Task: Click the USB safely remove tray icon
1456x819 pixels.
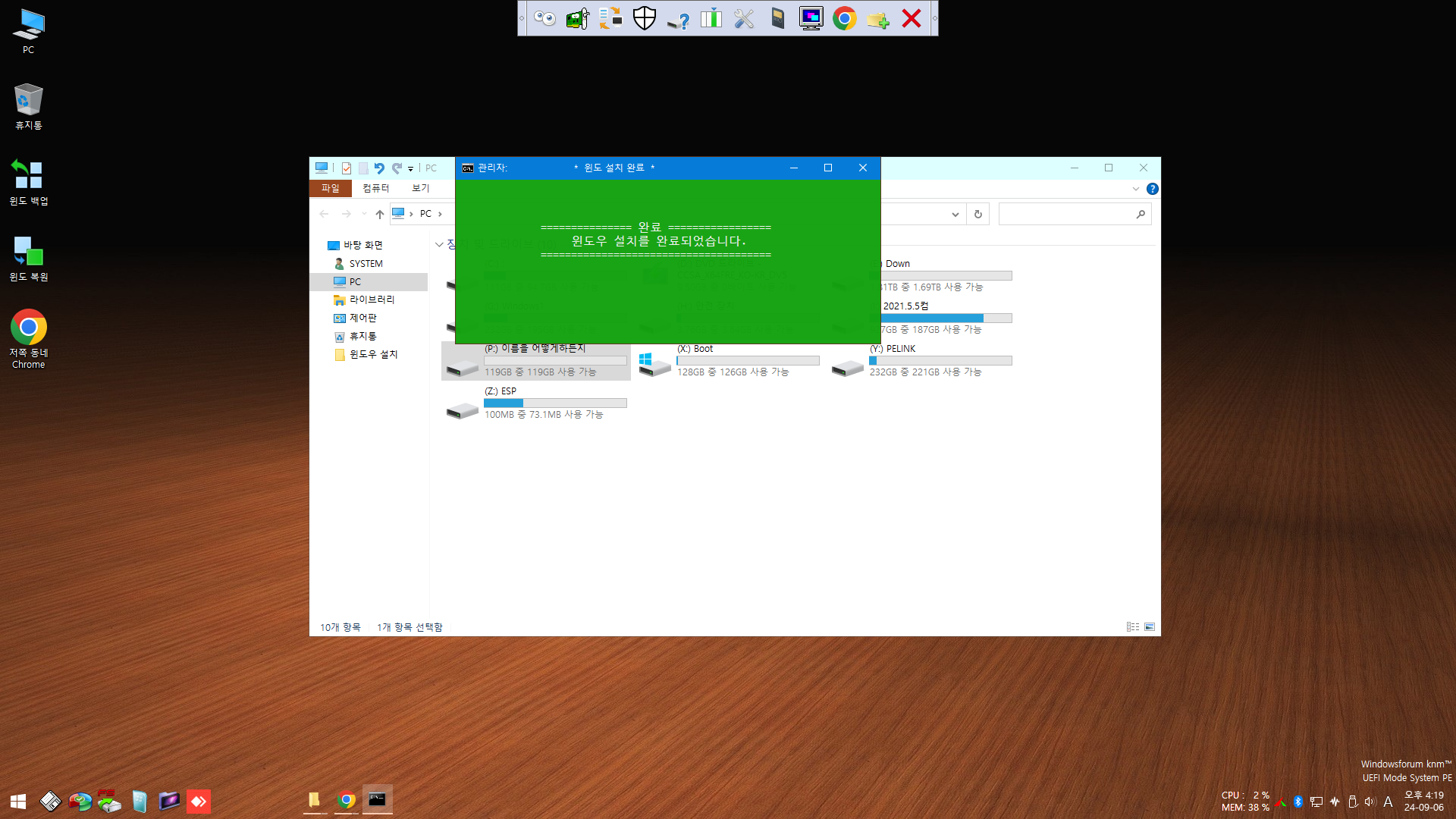Action: coord(1352,802)
